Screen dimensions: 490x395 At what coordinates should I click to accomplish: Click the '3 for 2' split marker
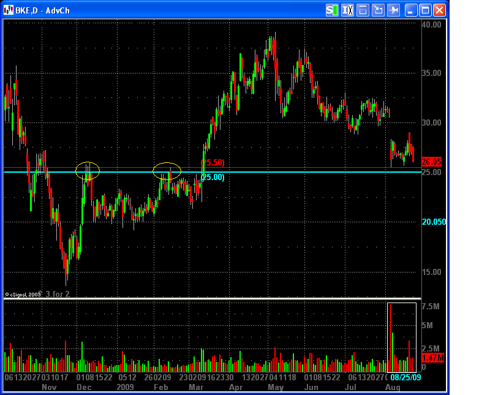tap(58, 294)
